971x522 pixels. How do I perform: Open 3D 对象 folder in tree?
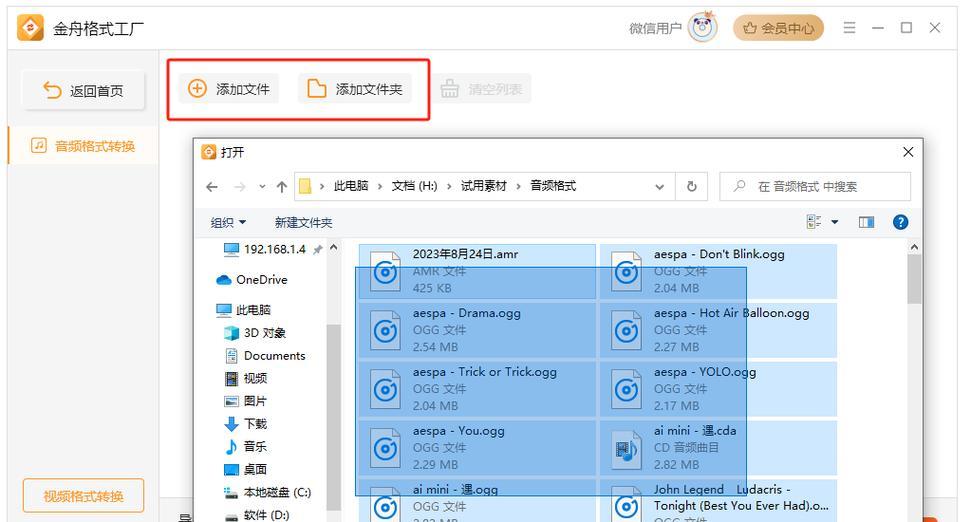255,333
